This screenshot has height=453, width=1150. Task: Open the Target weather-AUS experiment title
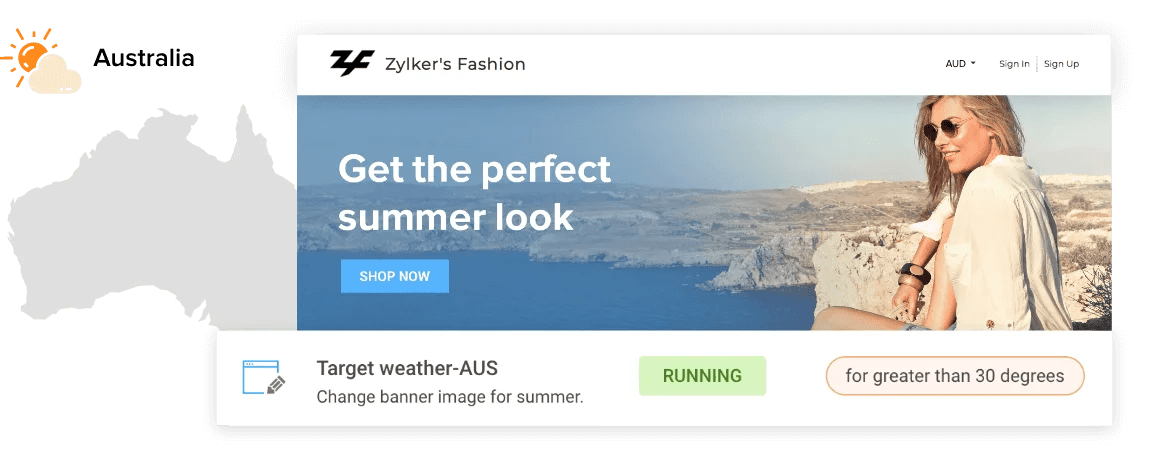(408, 368)
